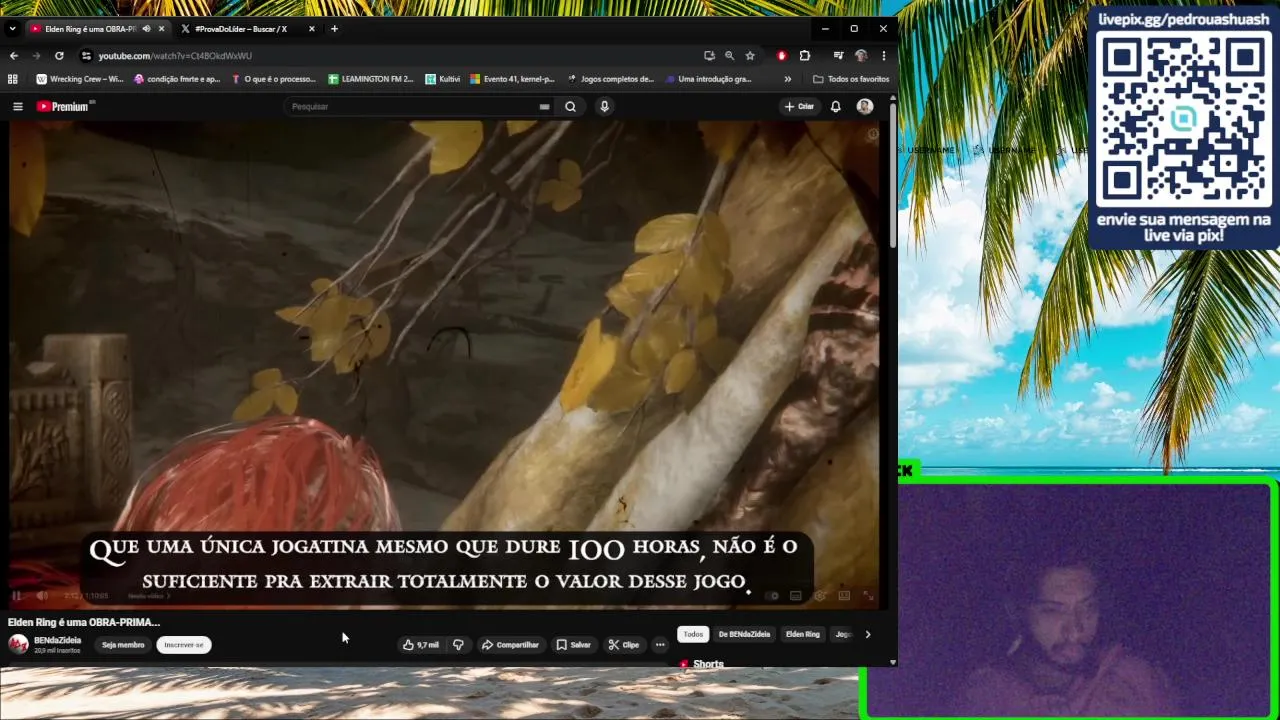This screenshot has width=1280, height=720.
Task: Open Evento 41, kernel-p bookmark
Action: pyautogui.click(x=512, y=79)
